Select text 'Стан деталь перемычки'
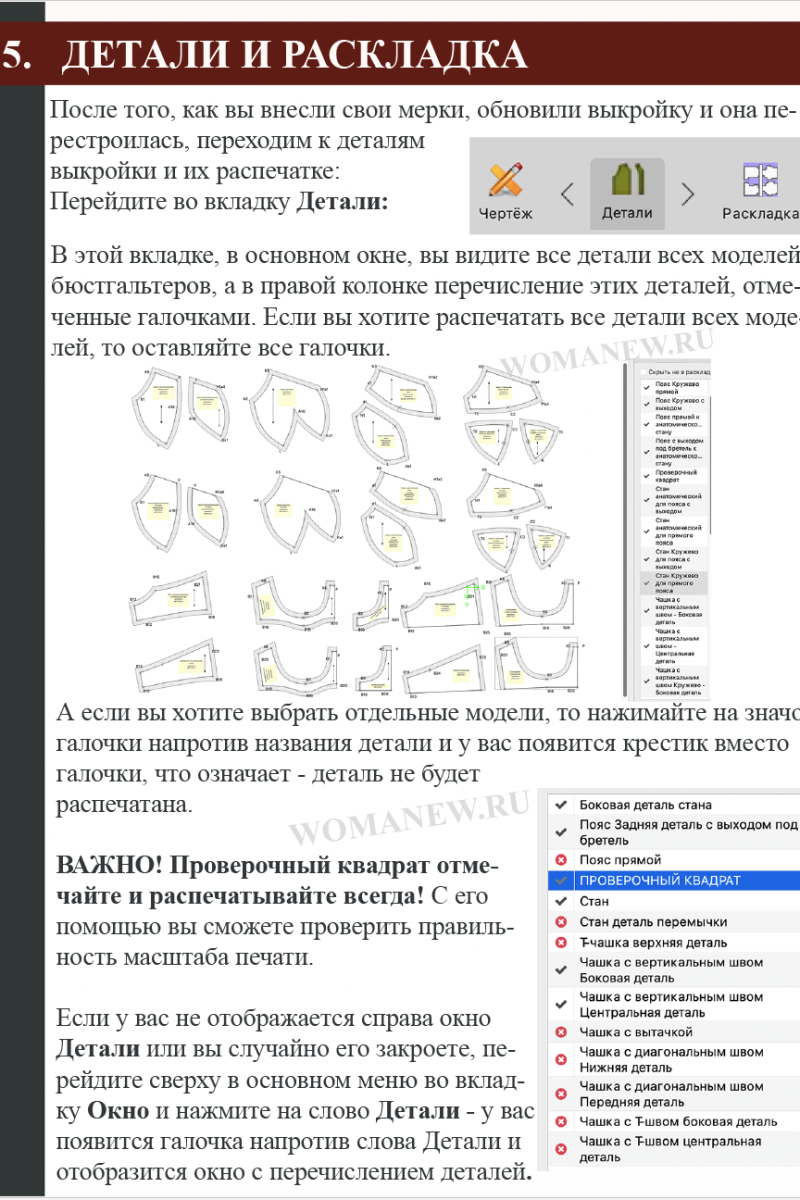Image resolution: width=800 pixels, height=1200 pixels. pos(653,922)
